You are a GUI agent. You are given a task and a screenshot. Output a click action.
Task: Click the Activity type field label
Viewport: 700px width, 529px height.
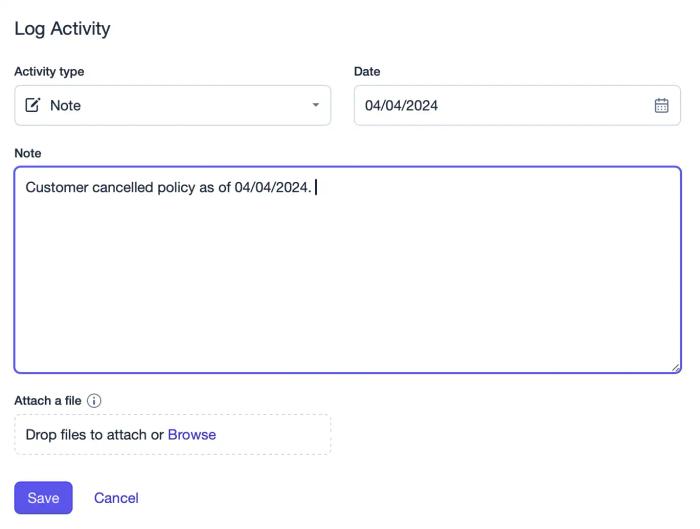(49, 72)
